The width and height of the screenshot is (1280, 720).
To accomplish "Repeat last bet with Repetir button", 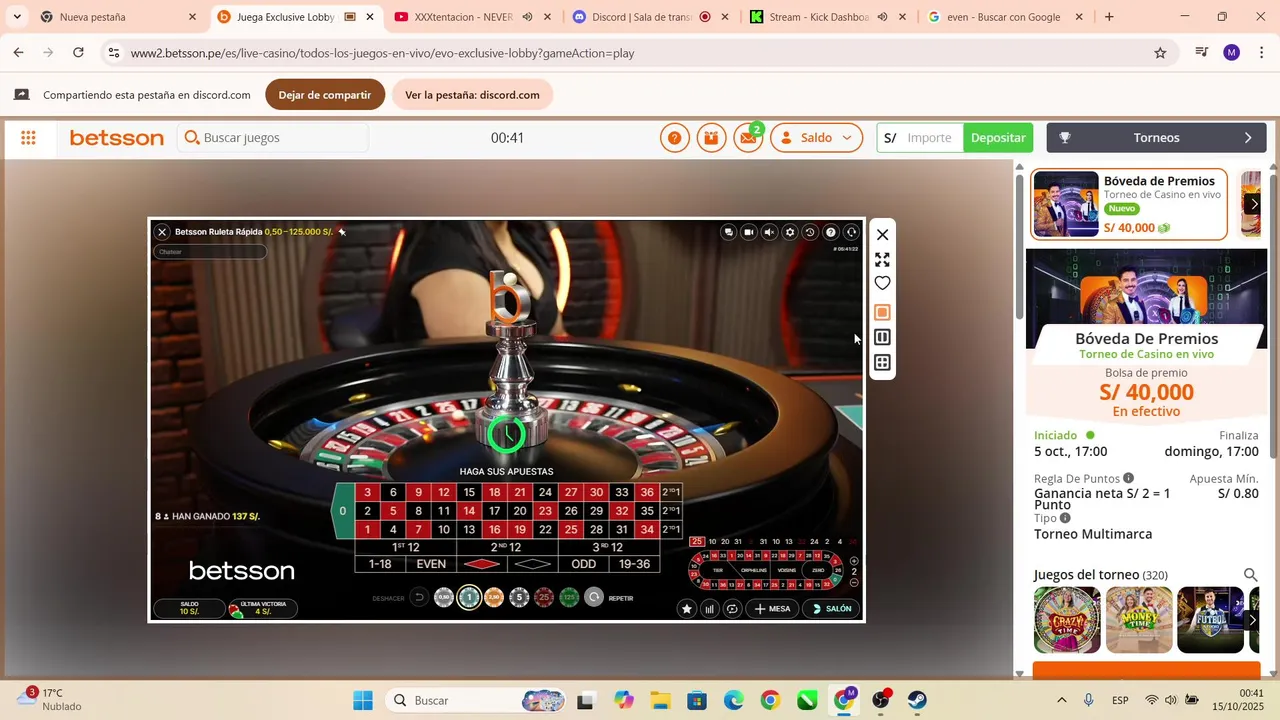I will coord(594,598).
